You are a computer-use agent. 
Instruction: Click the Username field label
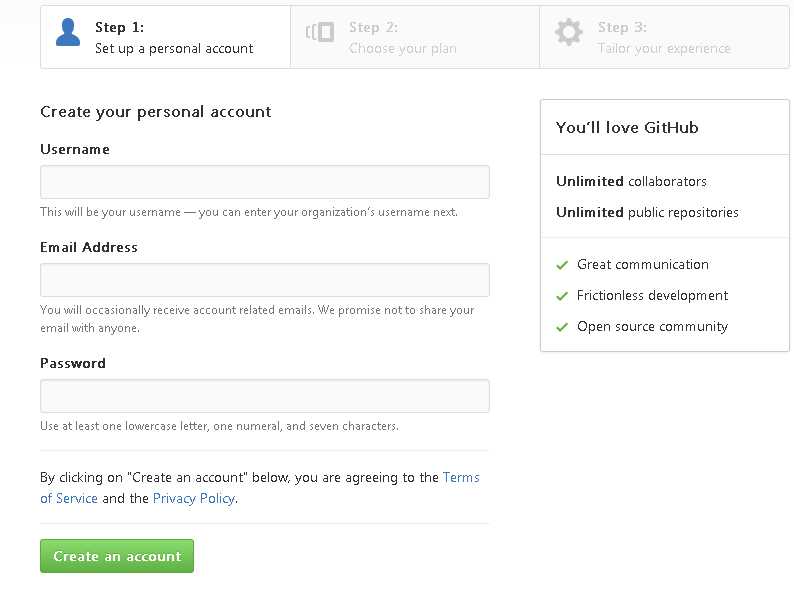75,149
